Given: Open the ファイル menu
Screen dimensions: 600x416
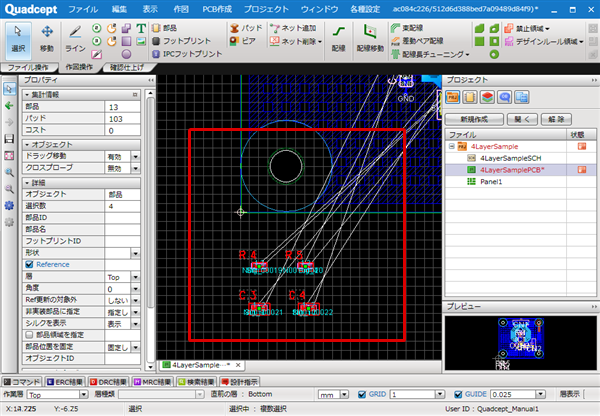Looking at the screenshot, I should (83, 9).
